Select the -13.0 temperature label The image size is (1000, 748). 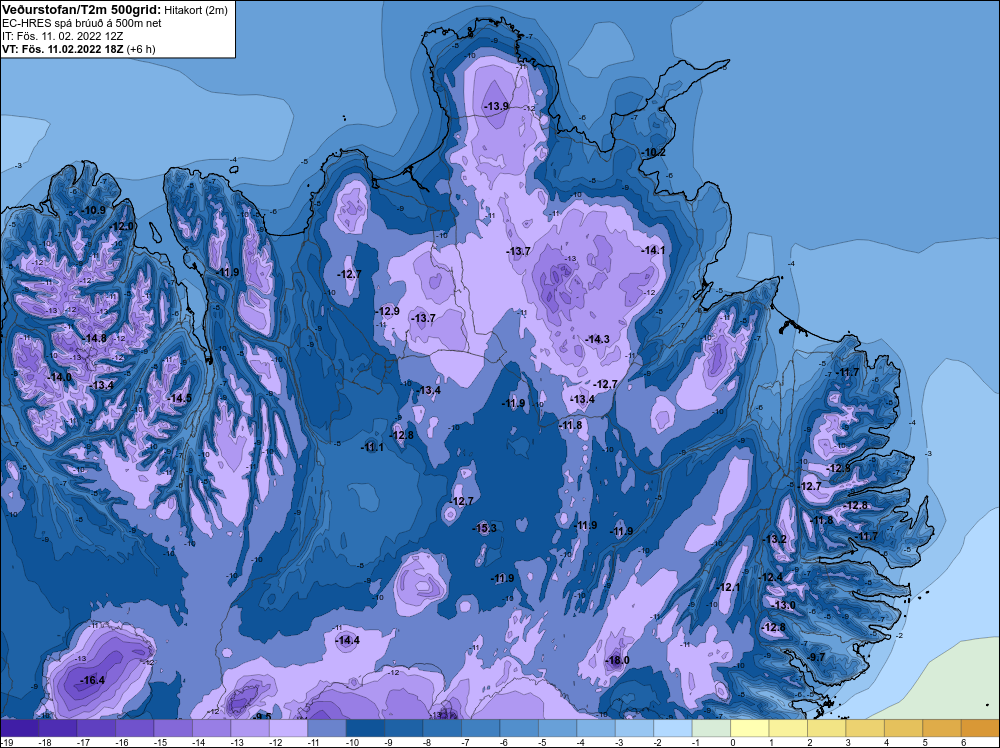pyautogui.click(x=784, y=605)
